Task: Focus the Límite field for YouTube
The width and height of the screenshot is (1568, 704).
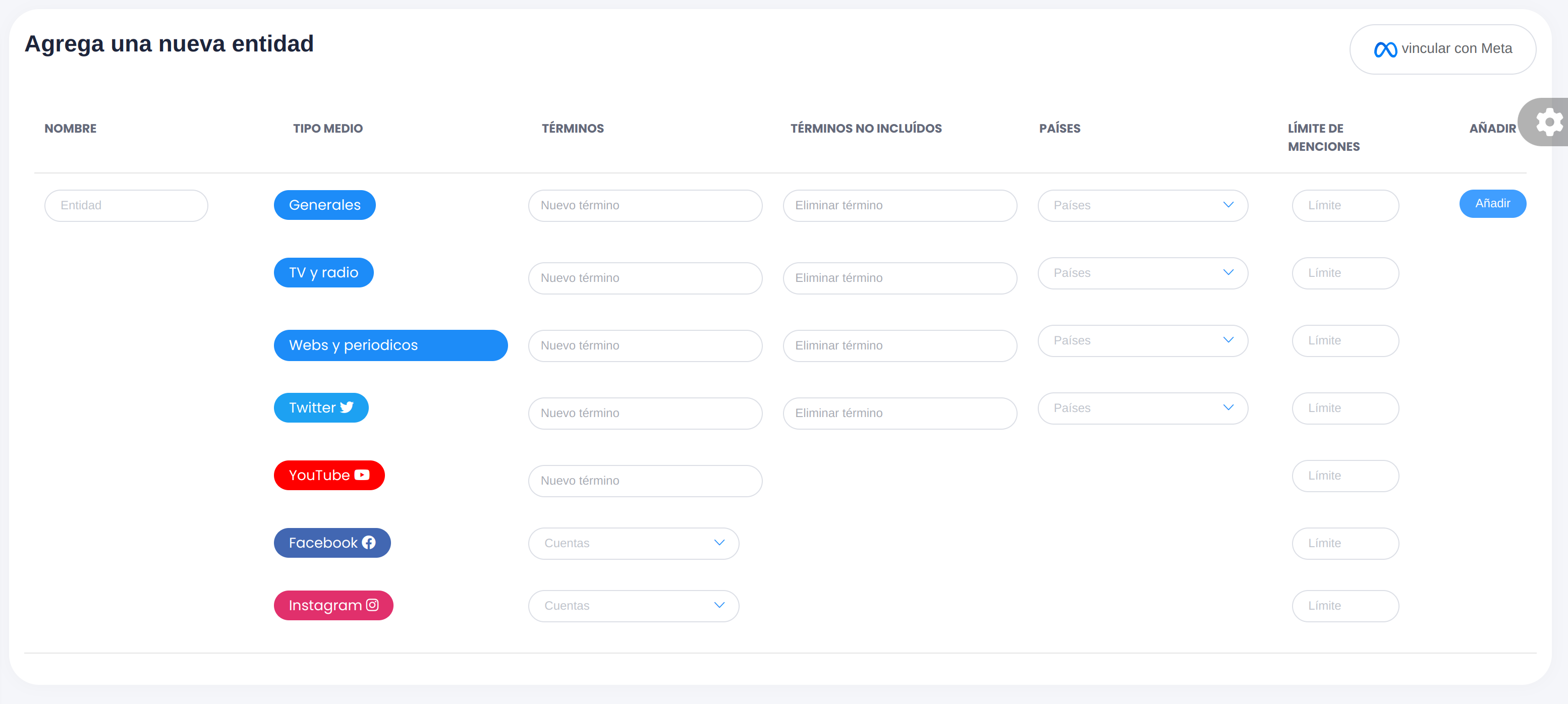Action: pyautogui.click(x=1345, y=476)
